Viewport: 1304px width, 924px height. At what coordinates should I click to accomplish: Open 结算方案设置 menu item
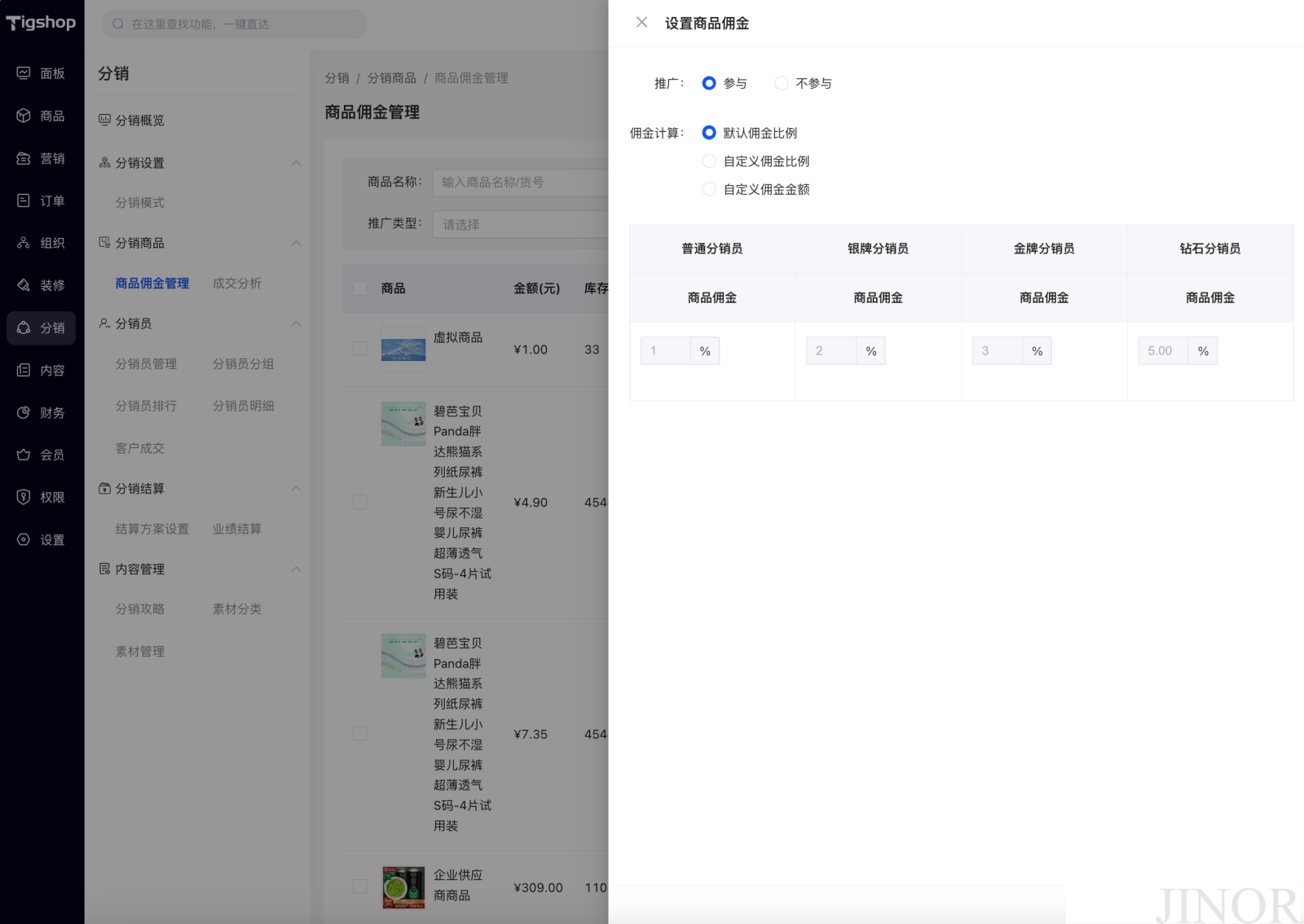pos(152,529)
